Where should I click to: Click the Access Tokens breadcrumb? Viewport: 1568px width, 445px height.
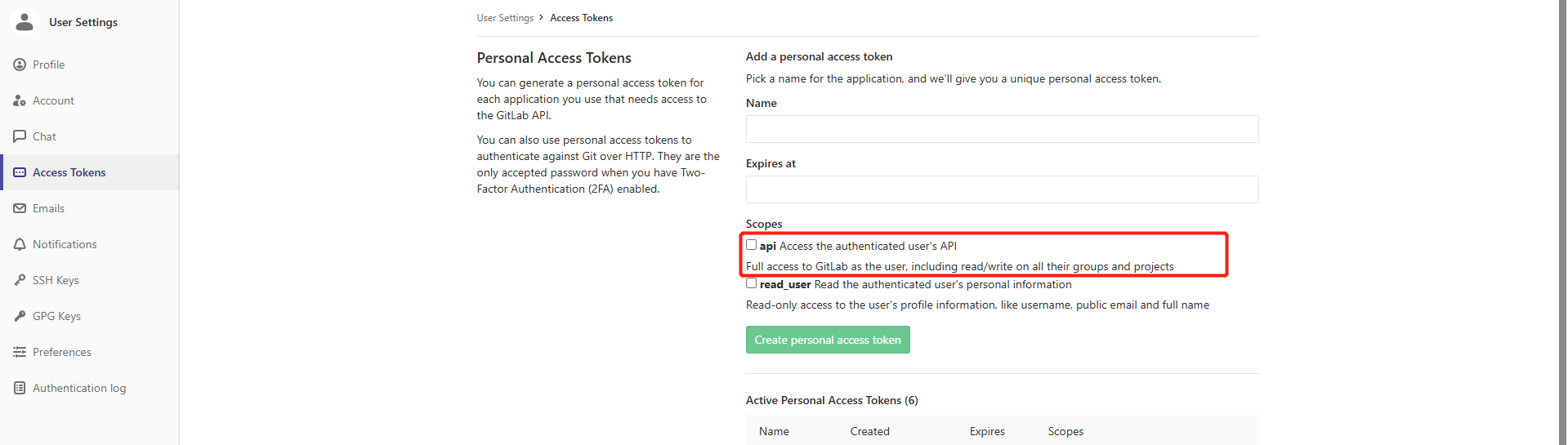[581, 18]
